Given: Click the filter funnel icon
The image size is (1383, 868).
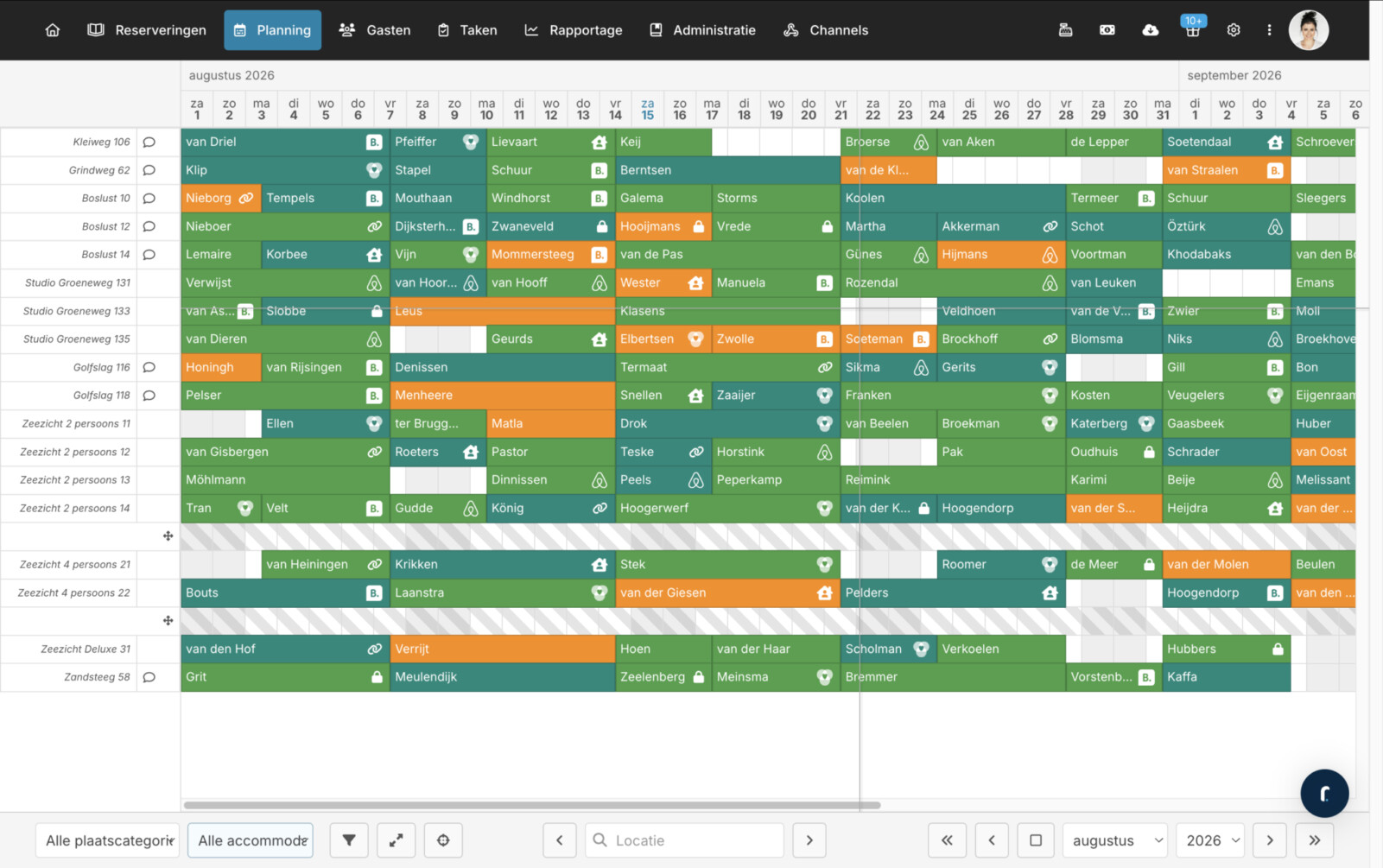Looking at the screenshot, I should click(x=349, y=840).
